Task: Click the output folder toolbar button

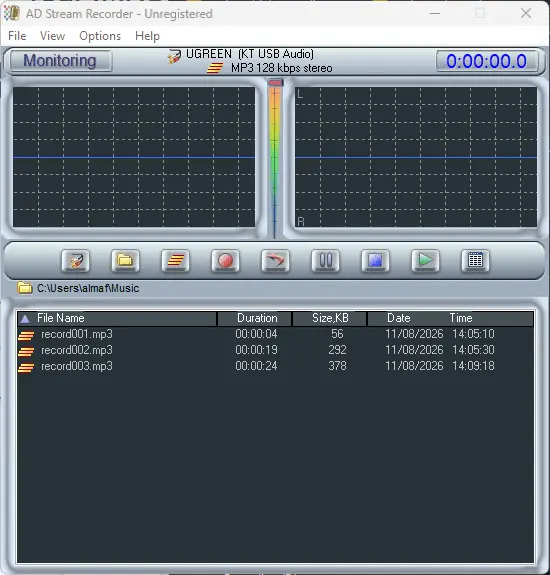Action: pyautogui.click(x=125, y=261)
